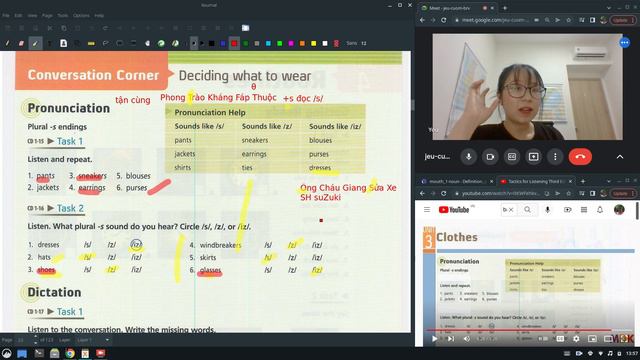This screenshot has width=640, height=360.
Task: Select the Fine thickness button
Action: coord(194,43)
